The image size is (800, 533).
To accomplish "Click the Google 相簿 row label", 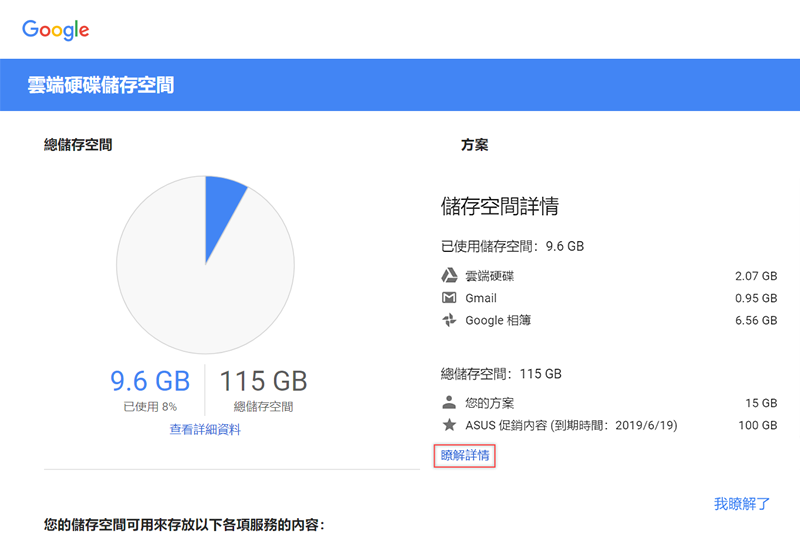I will click(x=498, y=320).
